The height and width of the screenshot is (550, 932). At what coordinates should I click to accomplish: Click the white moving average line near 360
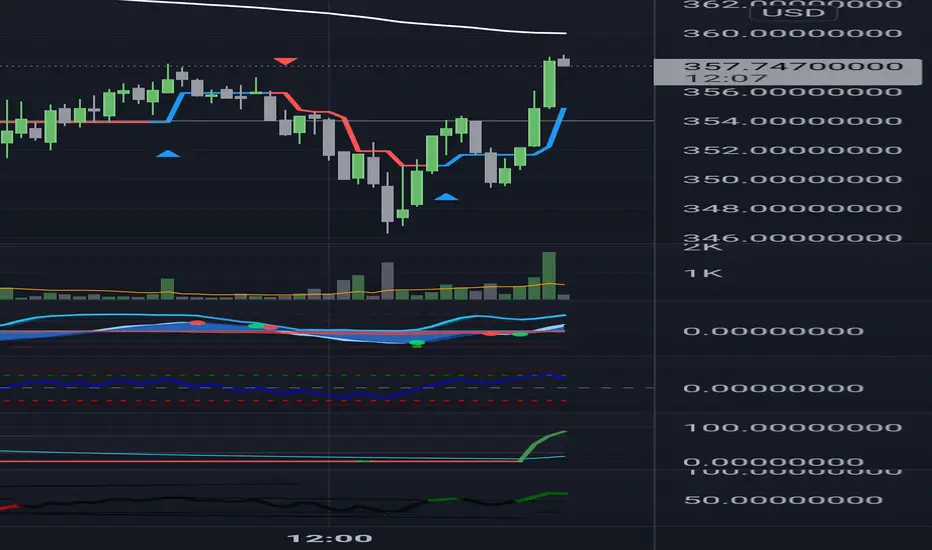[x=342, y=15]
